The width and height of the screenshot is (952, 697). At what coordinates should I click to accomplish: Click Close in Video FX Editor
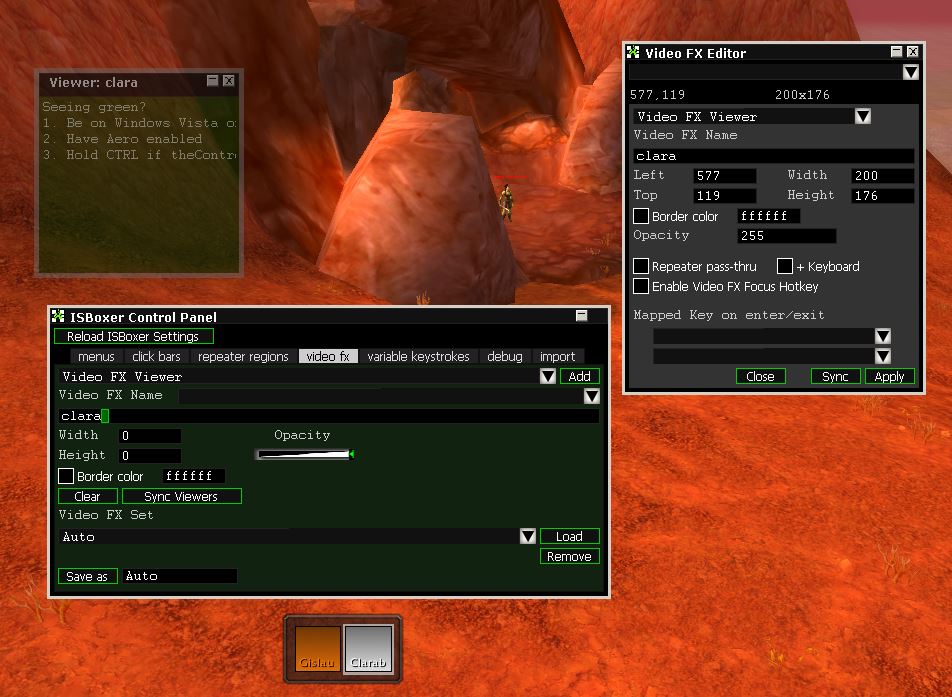(761, 376)
